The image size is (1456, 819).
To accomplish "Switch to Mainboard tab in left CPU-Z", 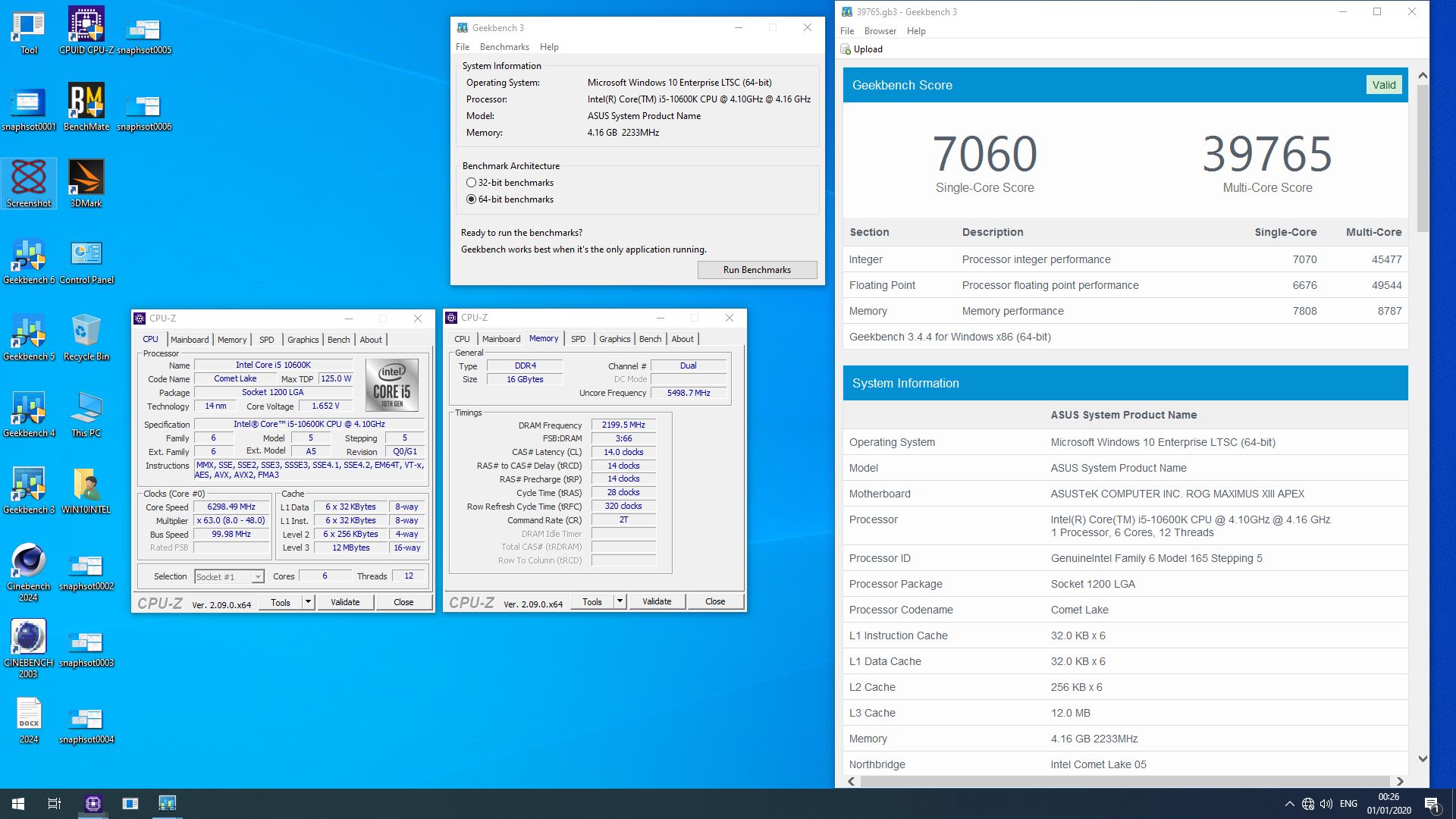I will point(190,340).
